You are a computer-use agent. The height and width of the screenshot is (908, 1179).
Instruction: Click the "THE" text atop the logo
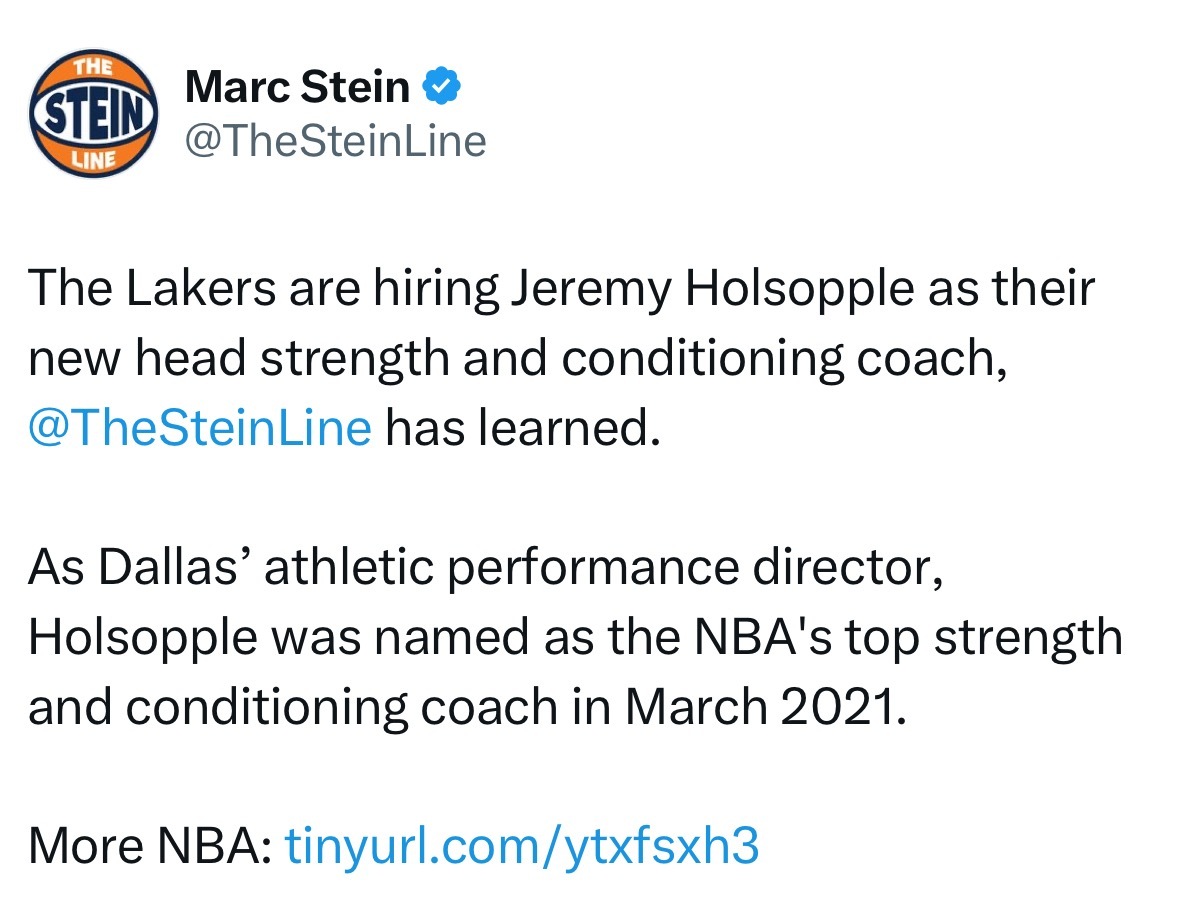[93, 68]
